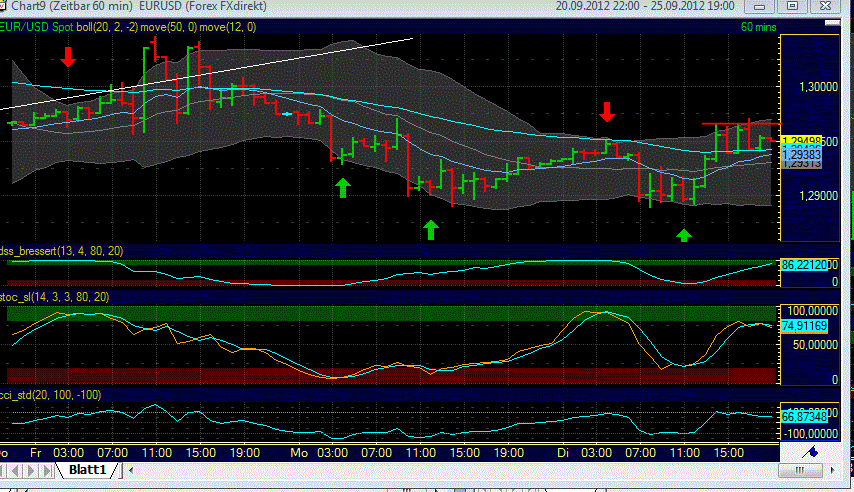854x492 pixels.
Task: Click the 74,91169 stochastic value marker
Action: pyautogui.click(x=804, y=326)
